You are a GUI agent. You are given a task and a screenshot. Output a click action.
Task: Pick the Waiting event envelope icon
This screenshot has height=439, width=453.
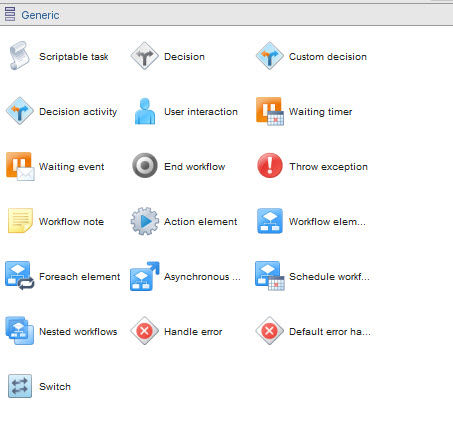tap(20, 166)
